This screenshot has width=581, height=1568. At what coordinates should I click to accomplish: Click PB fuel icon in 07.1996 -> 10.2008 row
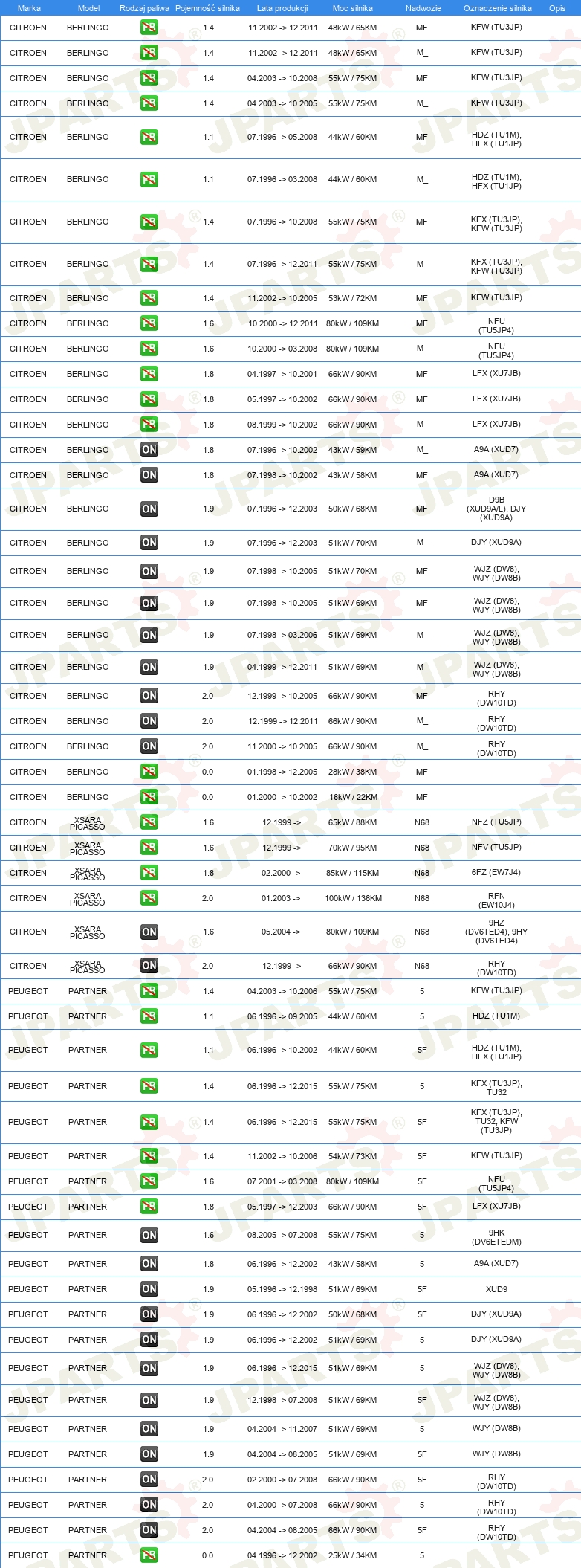149,222
